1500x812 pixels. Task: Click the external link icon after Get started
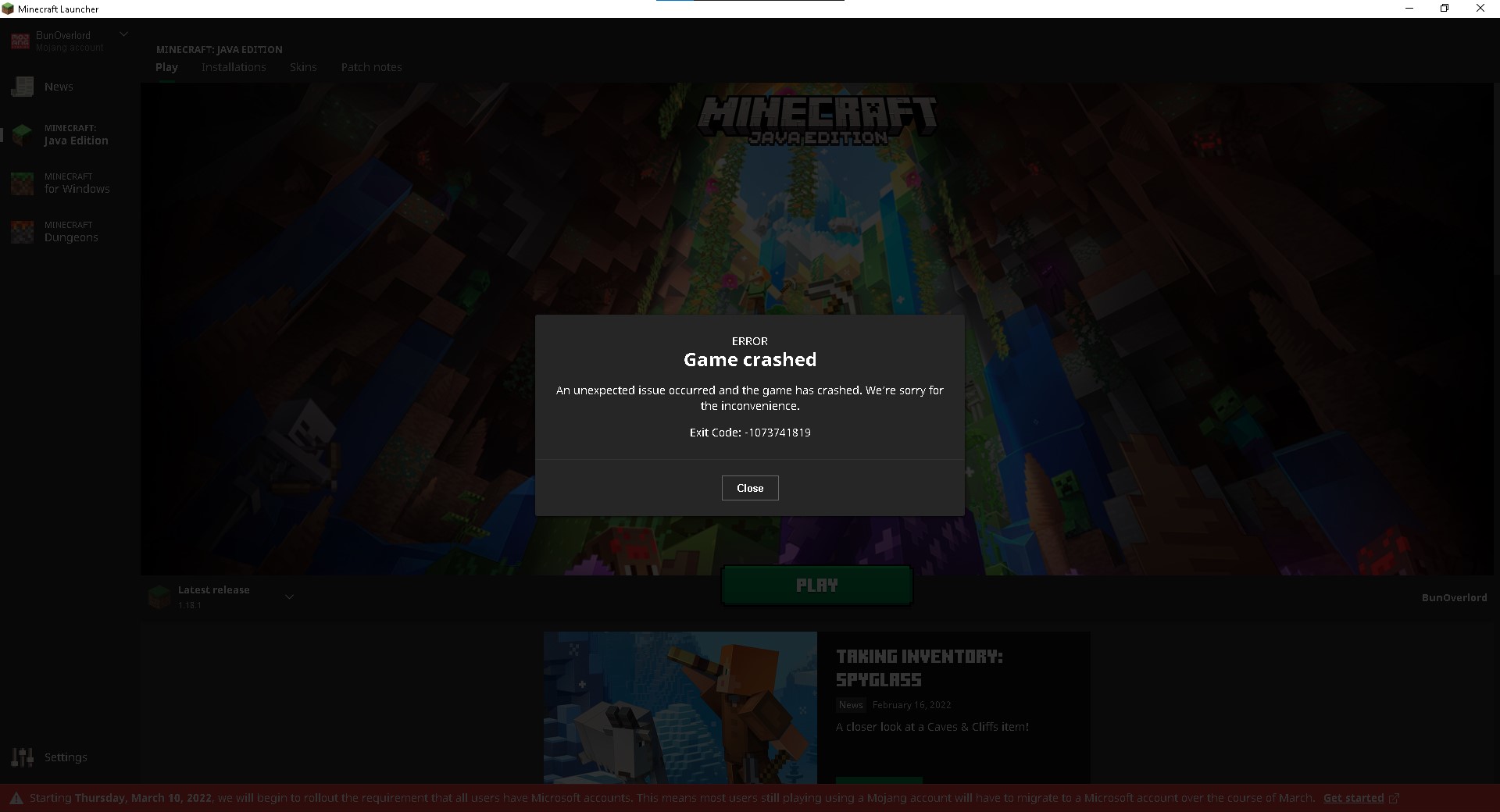pyautogui.click(x=1394, y=798)
